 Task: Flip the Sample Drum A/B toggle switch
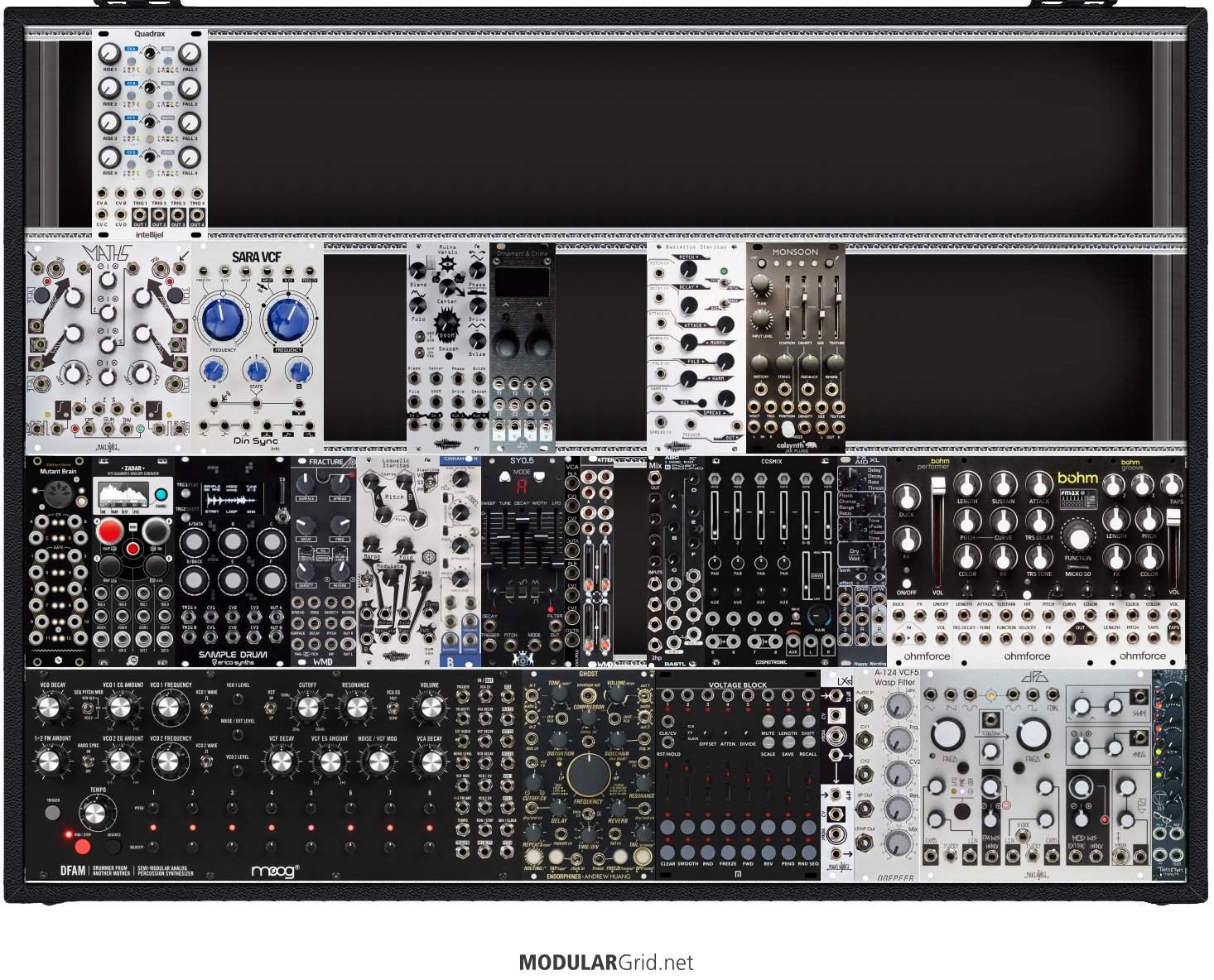click(x=282, y=516)
